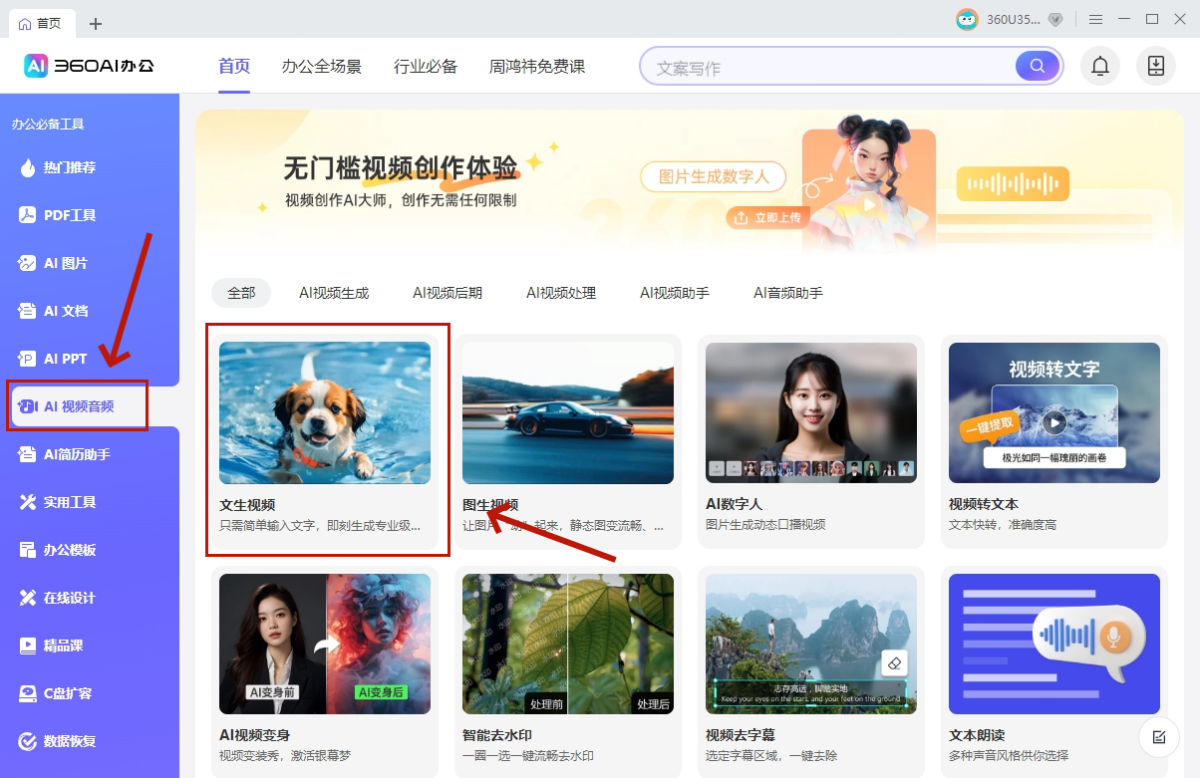
Task: Select PDF工具 in the sidebar
Action: click(x=58, y=215)
